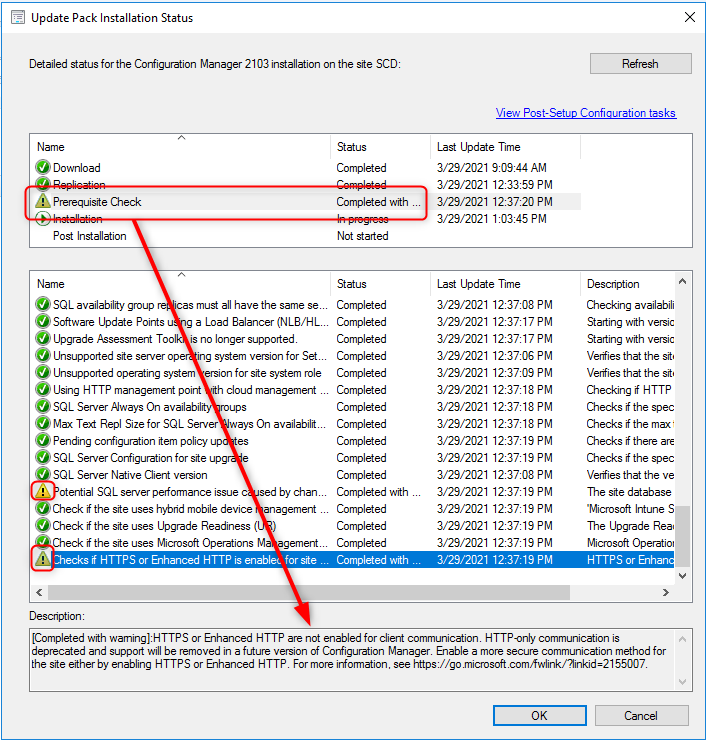Click warning icon for HTTPS or Enhanced HTTP check
This screenshot has width=706, height=741.
click(x=43, y=560)
